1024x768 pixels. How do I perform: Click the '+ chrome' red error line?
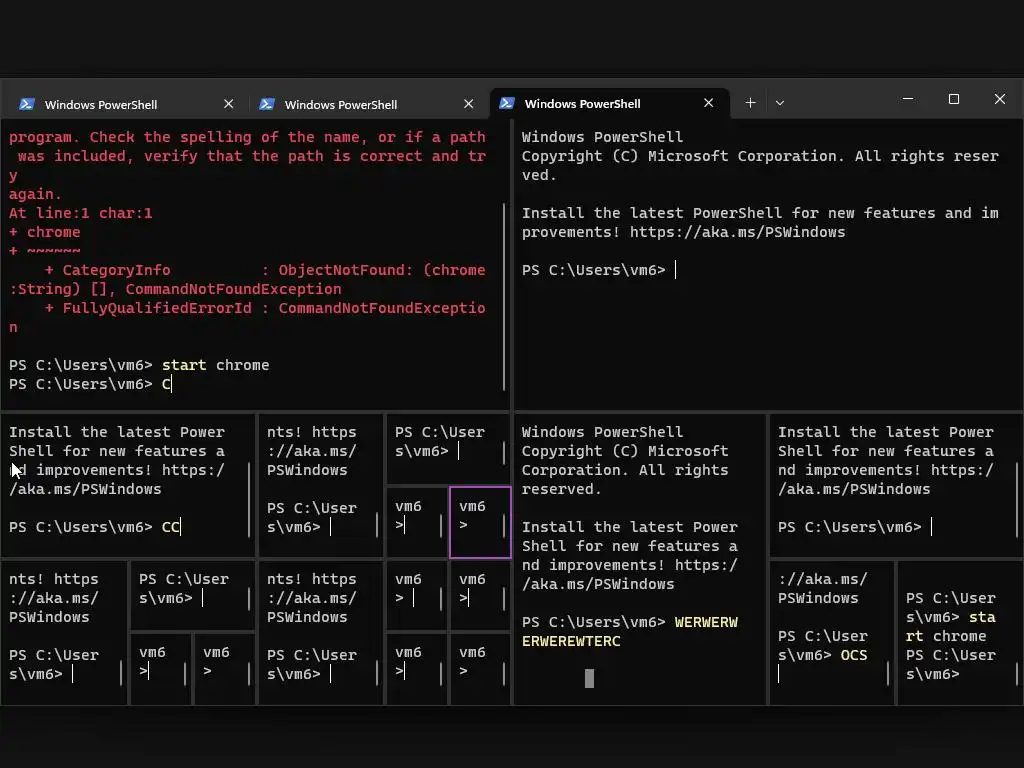(44, 232)
